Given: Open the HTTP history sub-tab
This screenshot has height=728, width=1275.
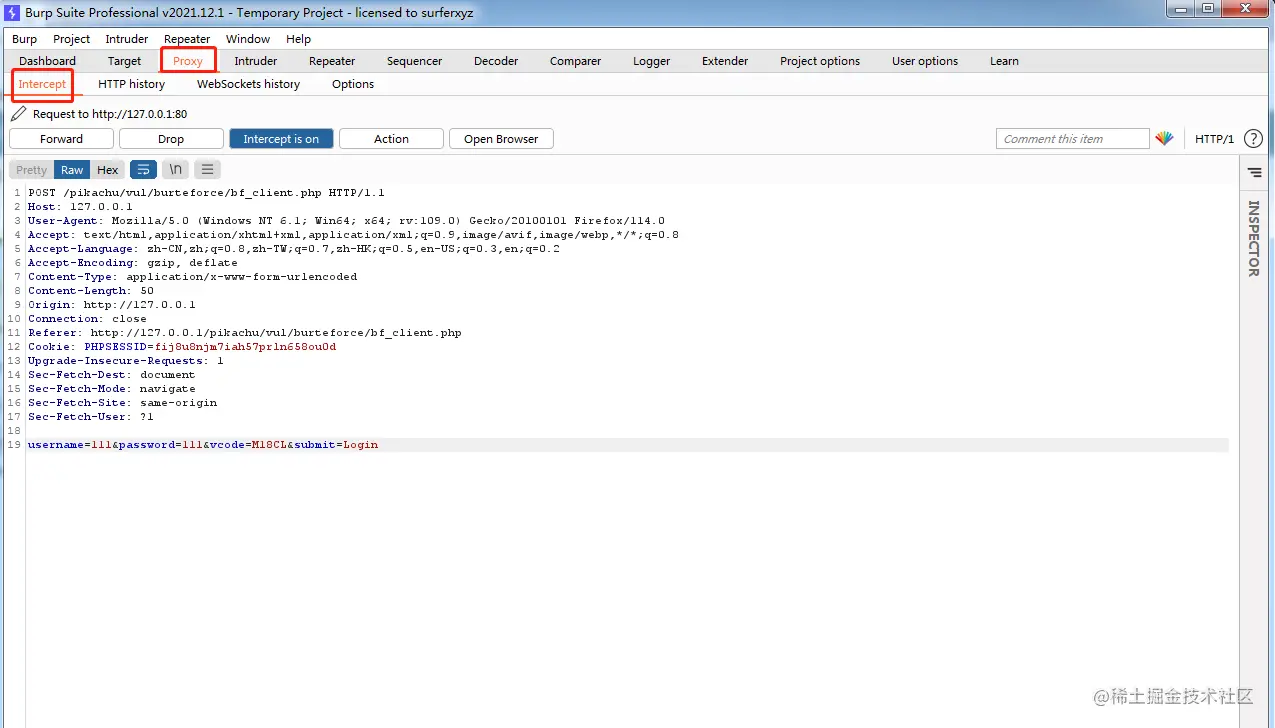Looking at the screenshot, I should pyautogui.click(x=132, y=84).
